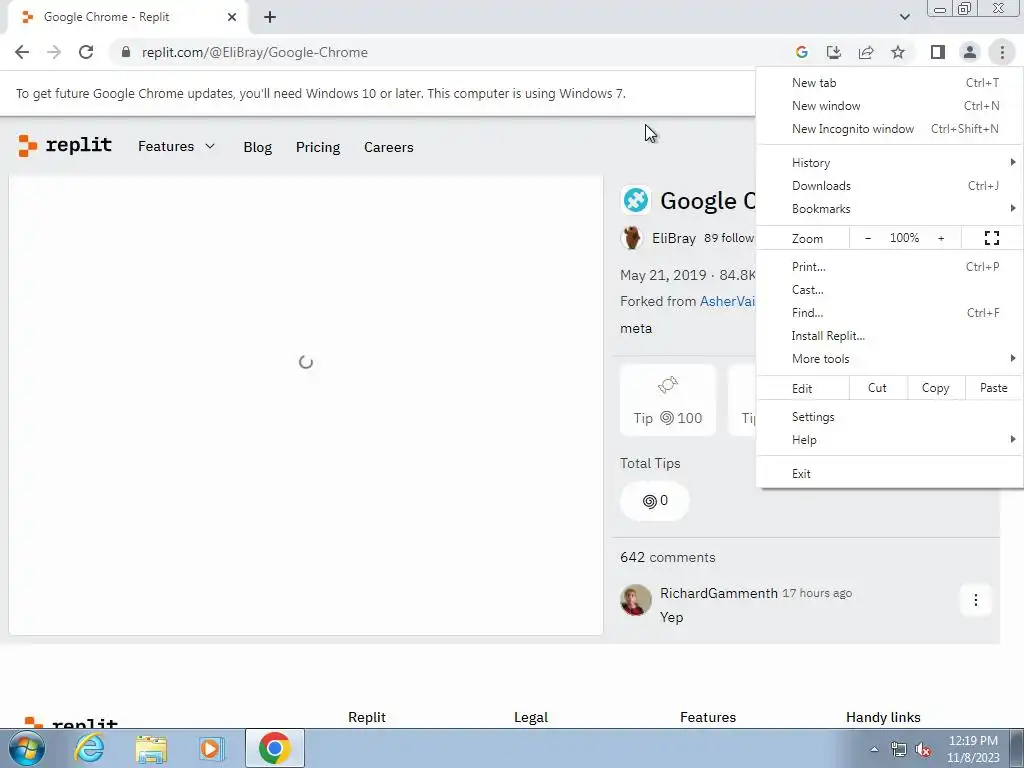
Task: Bookmark this tab with the star
Action: coord(898,52)
